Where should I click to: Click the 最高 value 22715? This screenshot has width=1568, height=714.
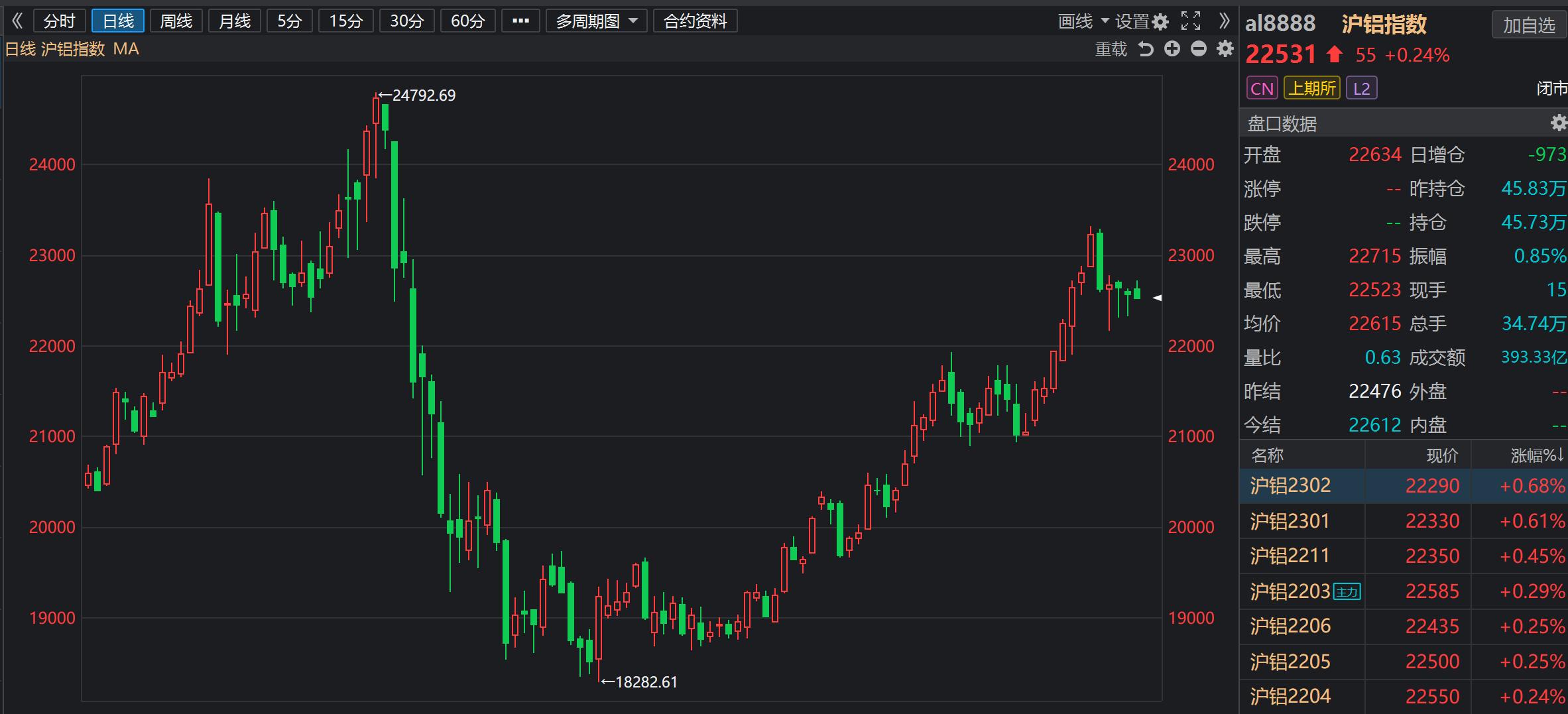(1375, 256)
